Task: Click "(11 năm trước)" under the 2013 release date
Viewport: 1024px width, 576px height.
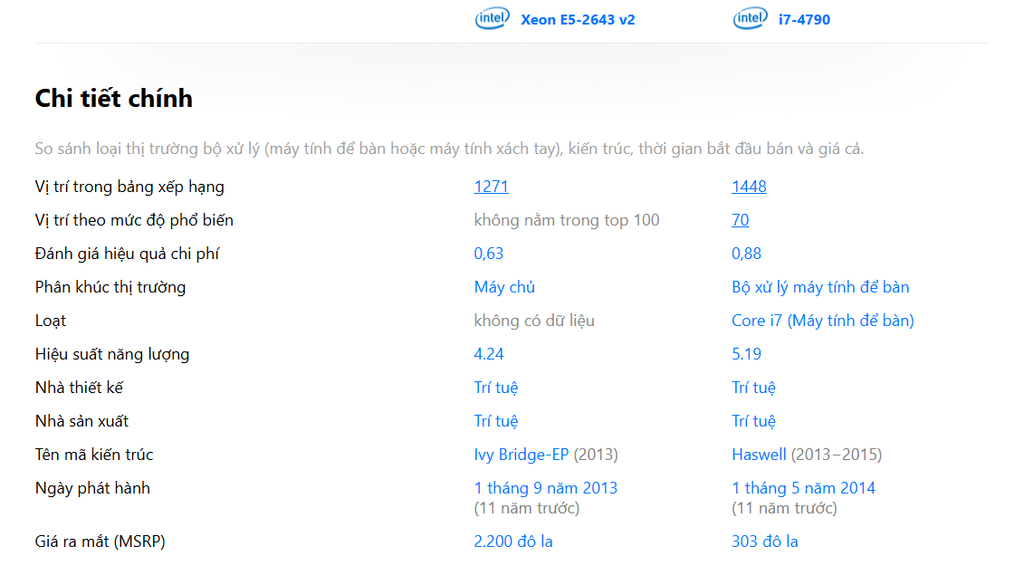Action: coord(527,508)
